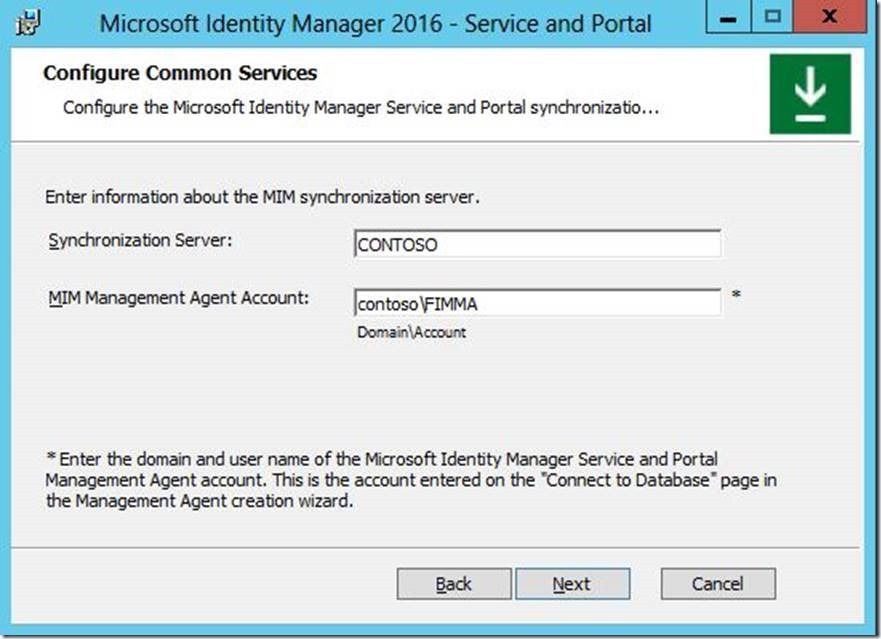Click the Domain\Account hint text

click(x=411, y=332)
